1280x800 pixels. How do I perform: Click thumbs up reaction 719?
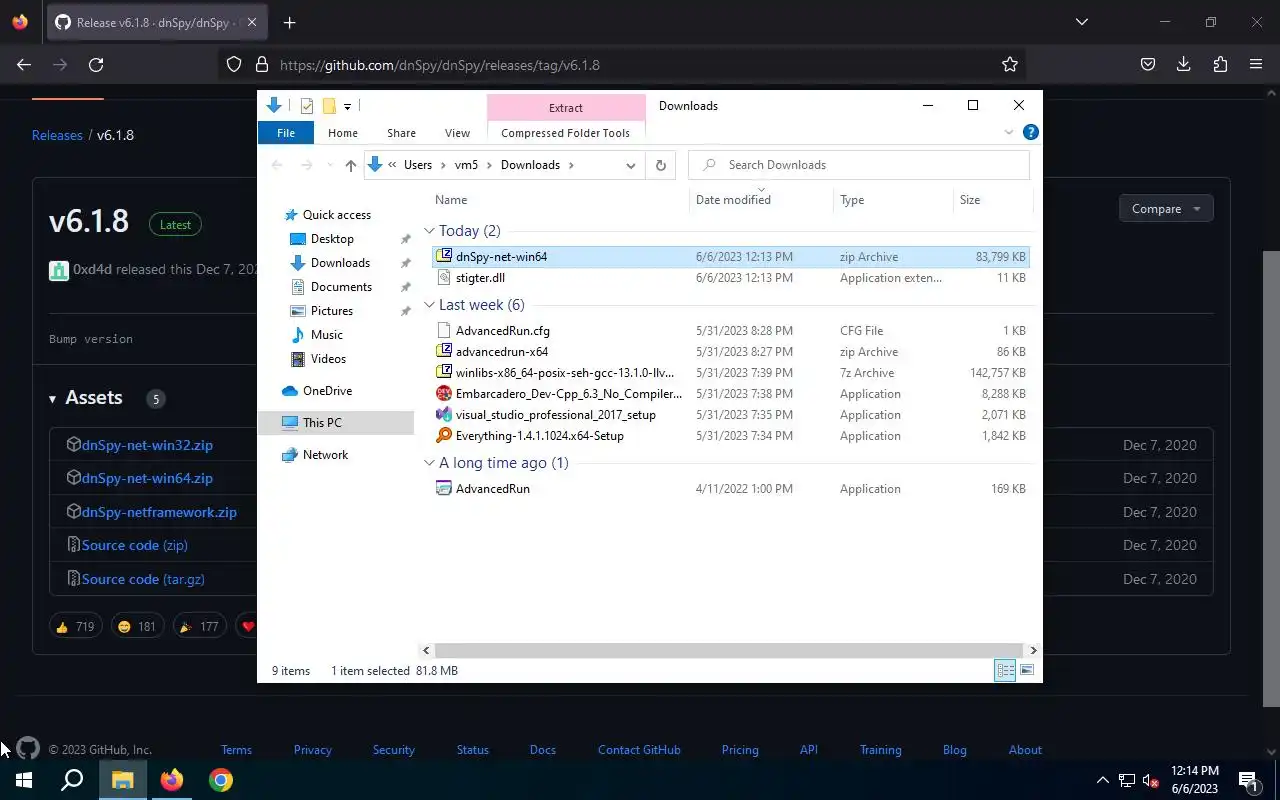(75, 627)
